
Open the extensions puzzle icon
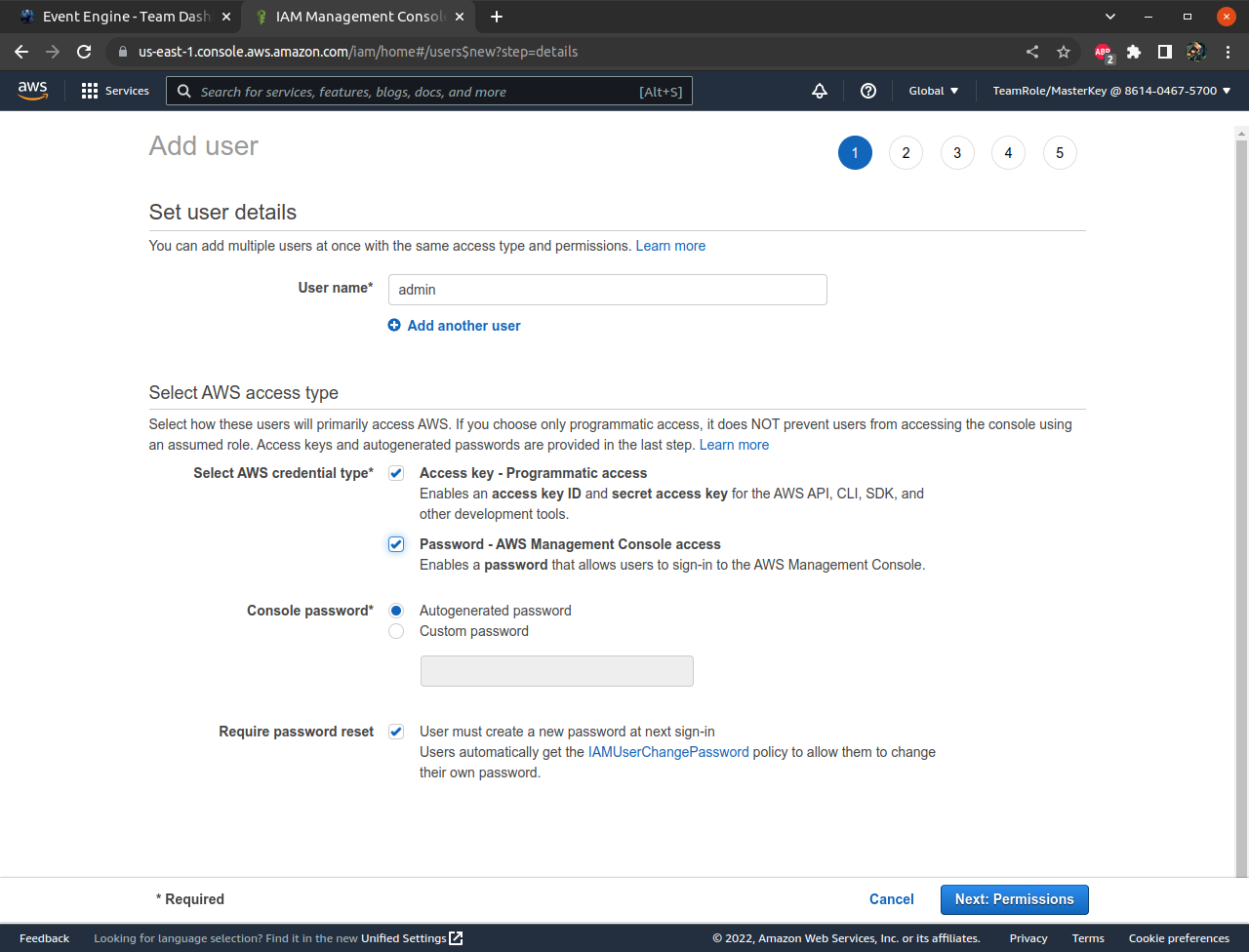1134,52
